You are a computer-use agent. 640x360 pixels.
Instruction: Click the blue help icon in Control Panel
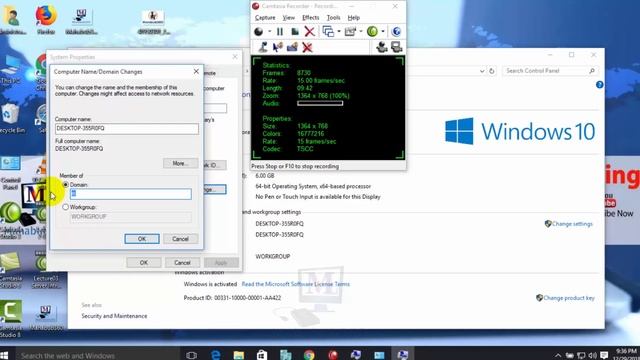pyautogui.click(x=600, y=85)
